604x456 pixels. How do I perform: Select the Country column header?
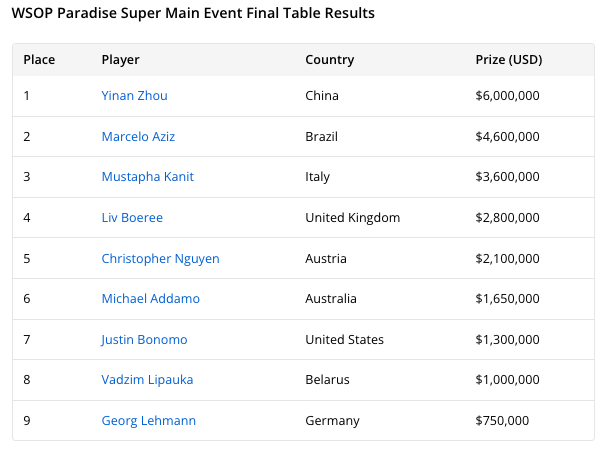coord(329,60)
